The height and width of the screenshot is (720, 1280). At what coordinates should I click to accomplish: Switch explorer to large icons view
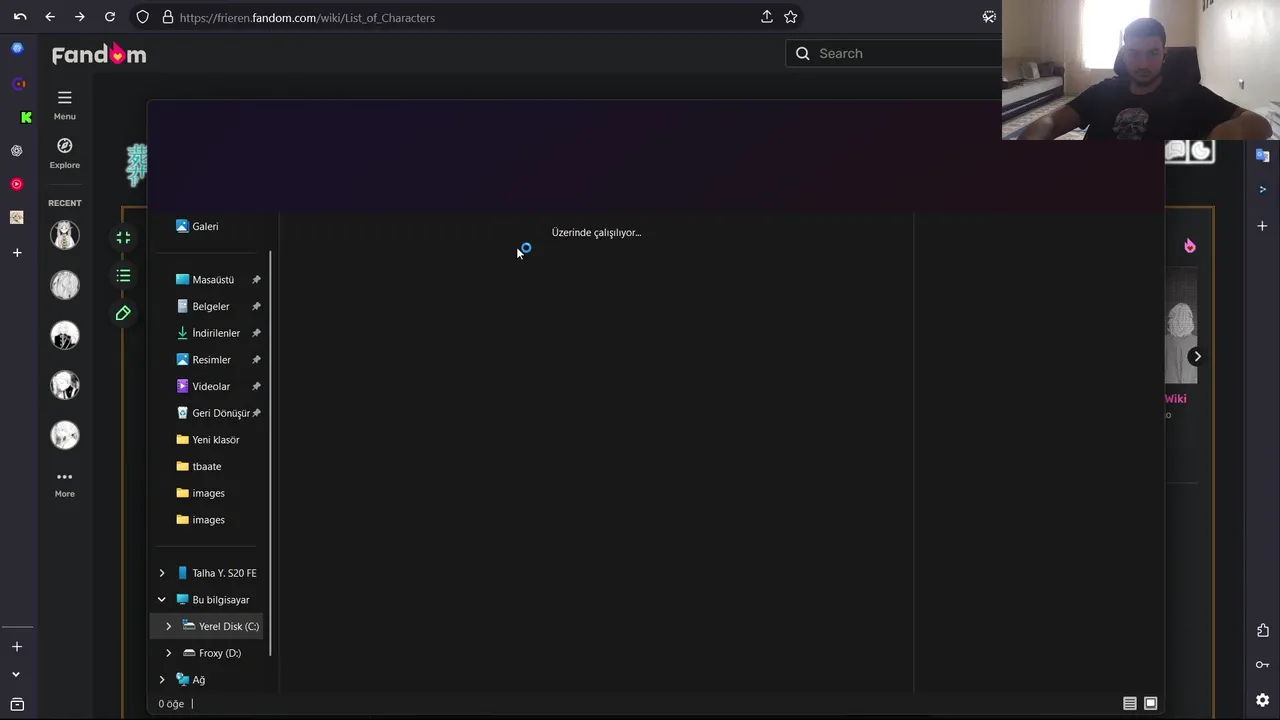(1151, 704)
